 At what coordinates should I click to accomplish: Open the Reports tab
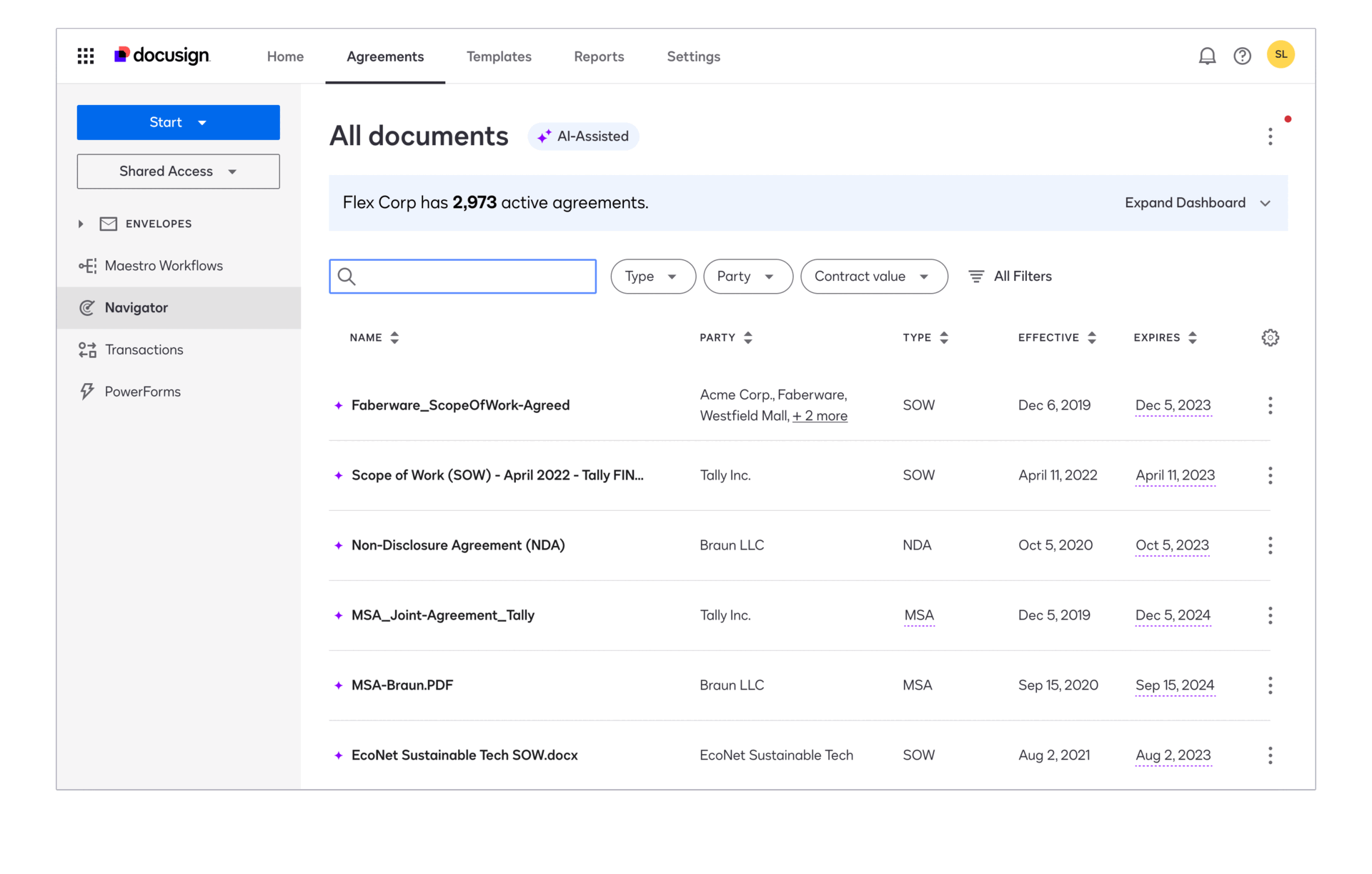tap(599, 56)
